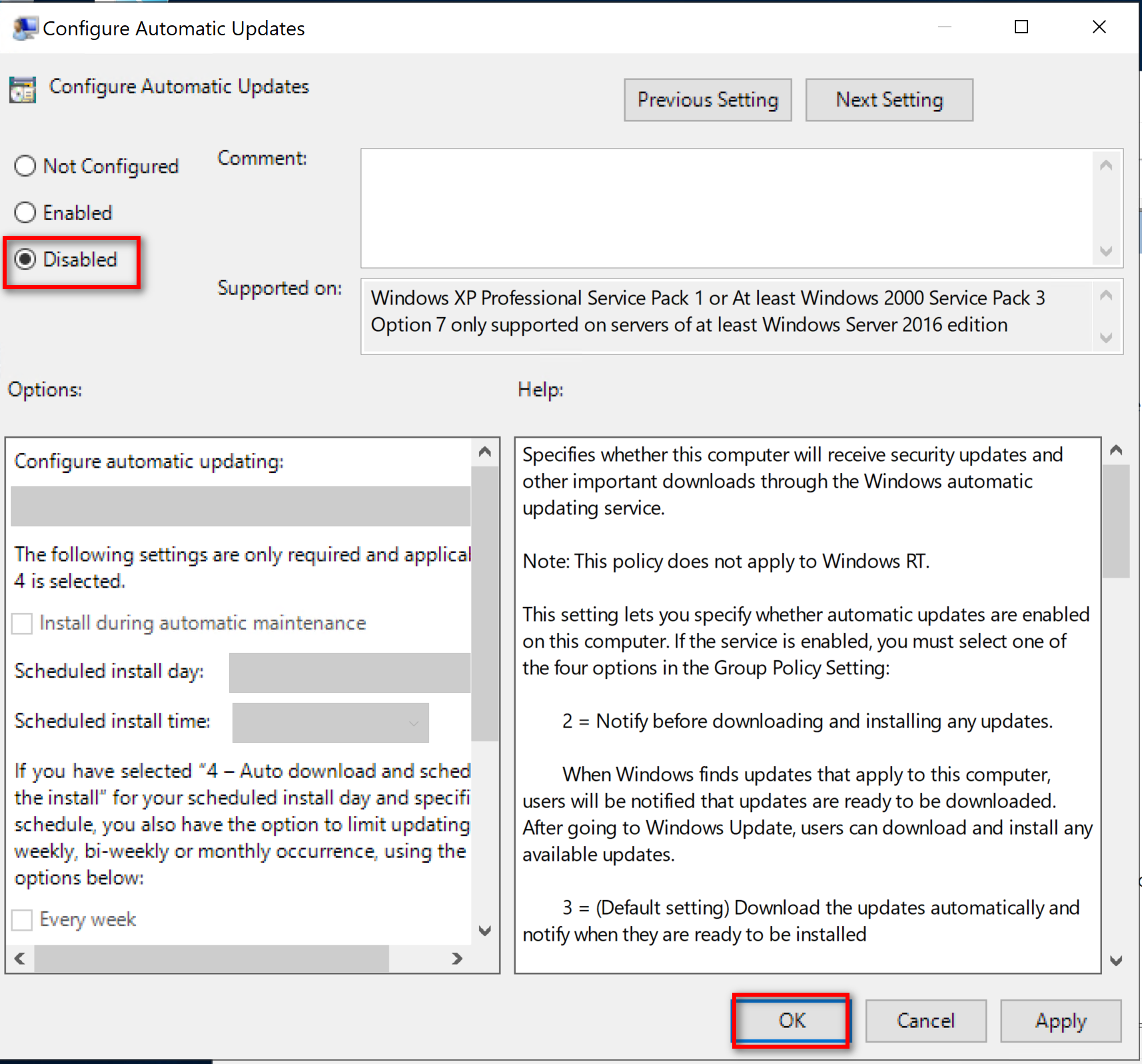Click 'Configure automatic updating:' label

pos(149,462)
